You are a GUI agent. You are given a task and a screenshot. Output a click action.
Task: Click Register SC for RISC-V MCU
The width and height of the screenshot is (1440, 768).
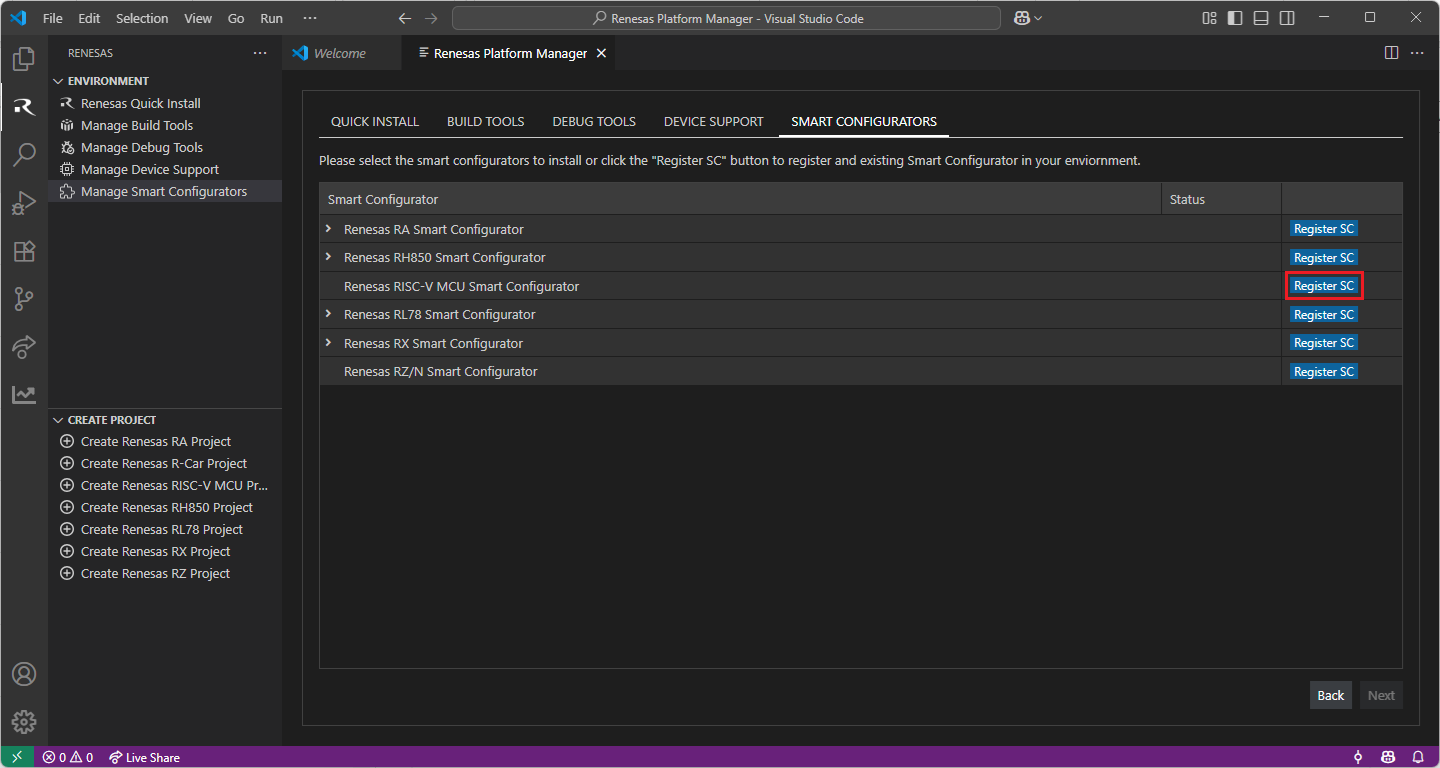click(1323, 286)
